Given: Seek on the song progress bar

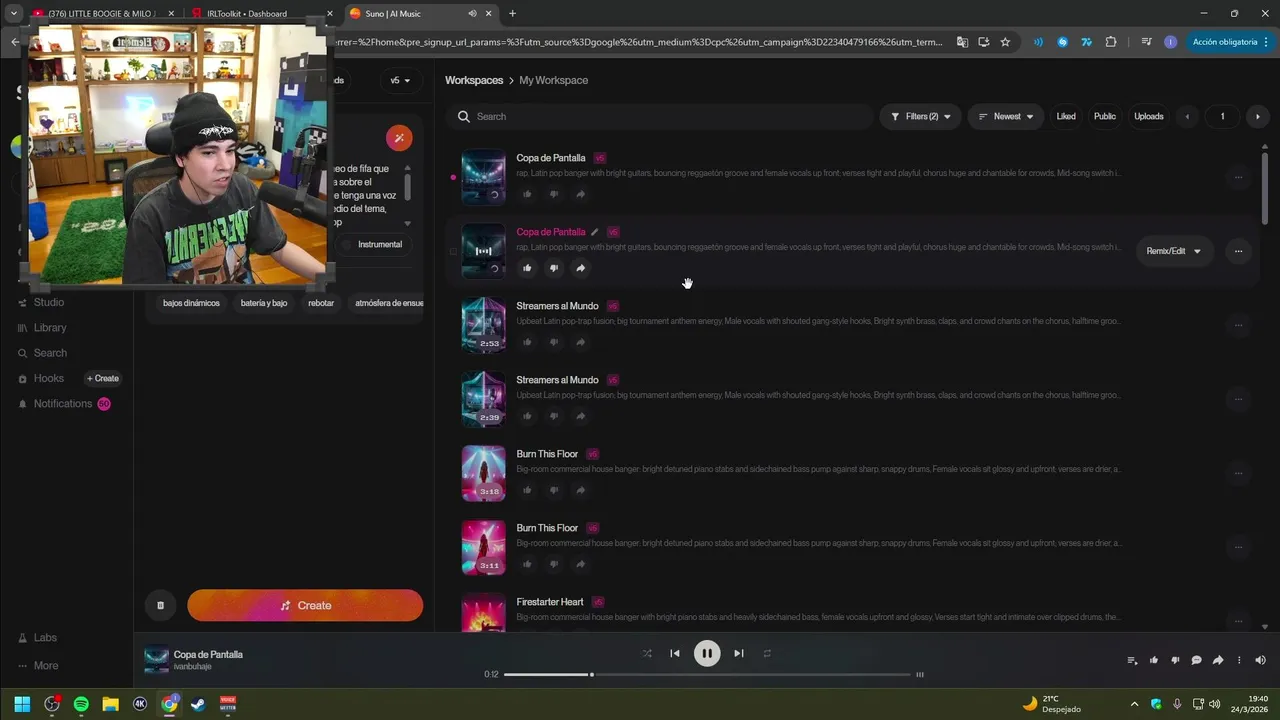Looking at the screenshot, I should 708,674.
